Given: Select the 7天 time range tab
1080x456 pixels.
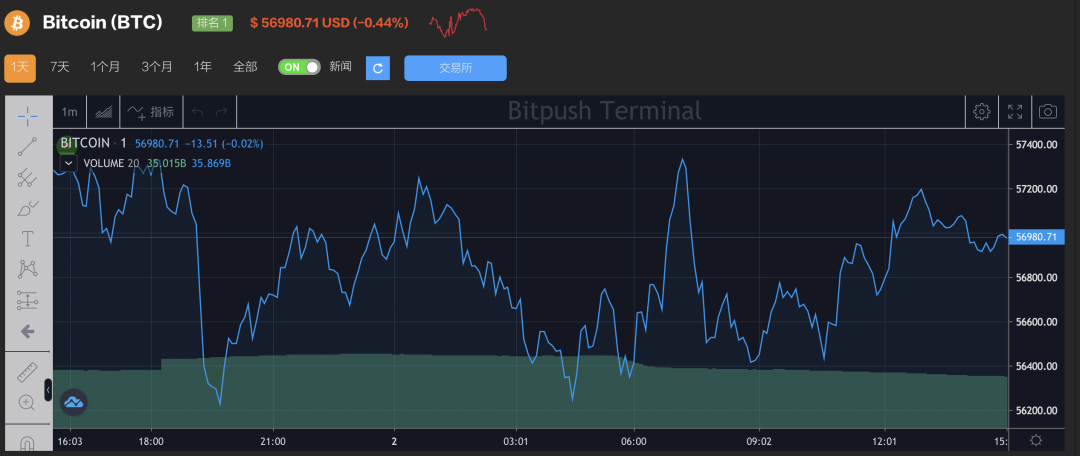Looking at the screenshot, I should click(x=60, y=68).
